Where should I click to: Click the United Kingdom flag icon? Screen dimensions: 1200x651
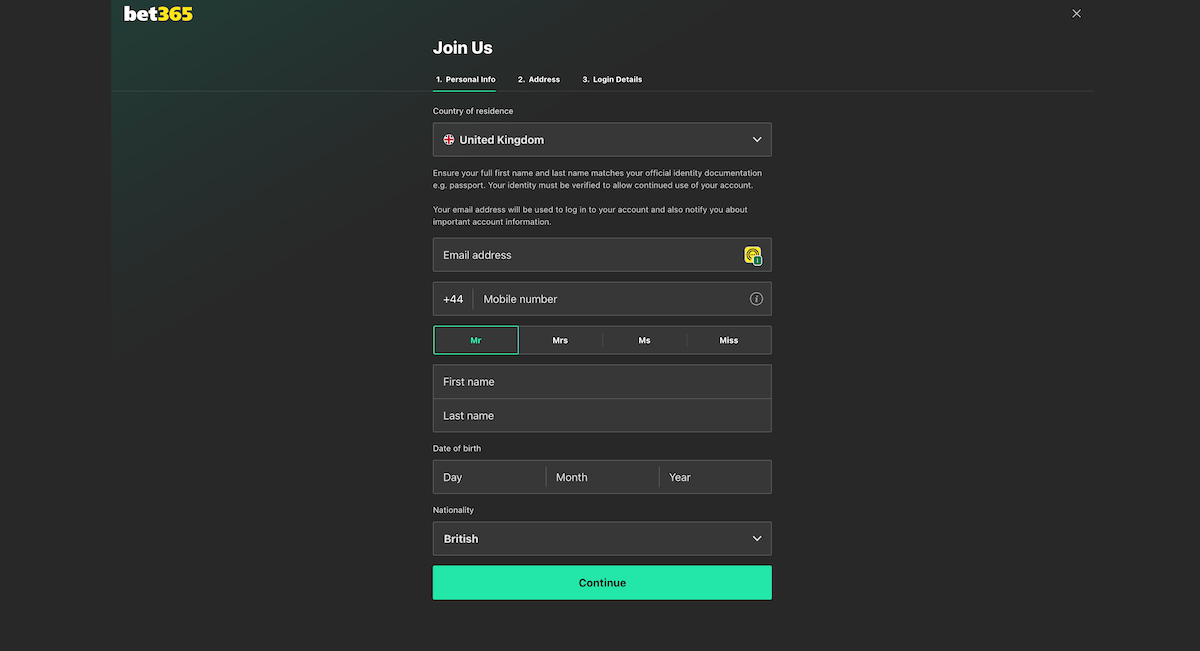click(449, 140)
